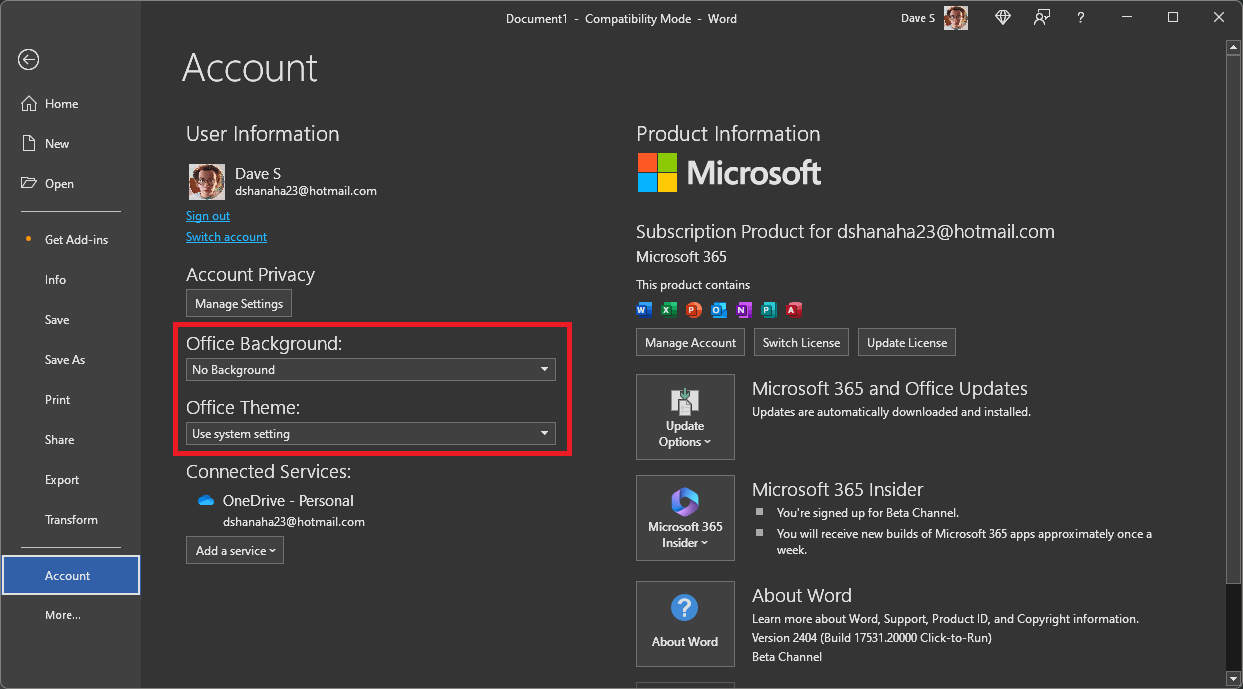Click the Word product icon
Screen dimensions: 1243x689
tap(644, 310)
